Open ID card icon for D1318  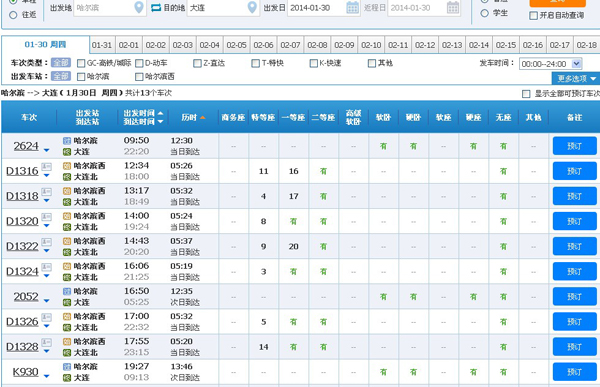click(x=46, y=191)
